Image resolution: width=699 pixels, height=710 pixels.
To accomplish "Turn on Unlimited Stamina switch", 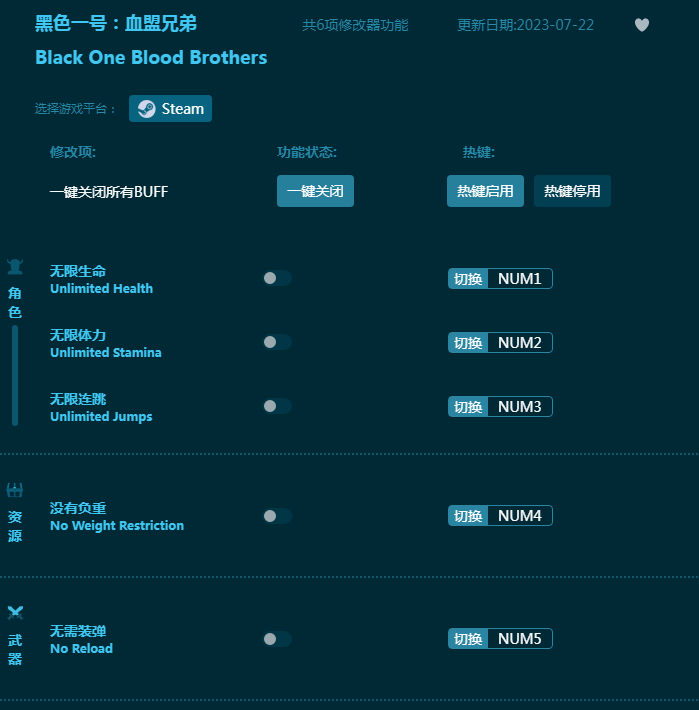I will [277, 342].
